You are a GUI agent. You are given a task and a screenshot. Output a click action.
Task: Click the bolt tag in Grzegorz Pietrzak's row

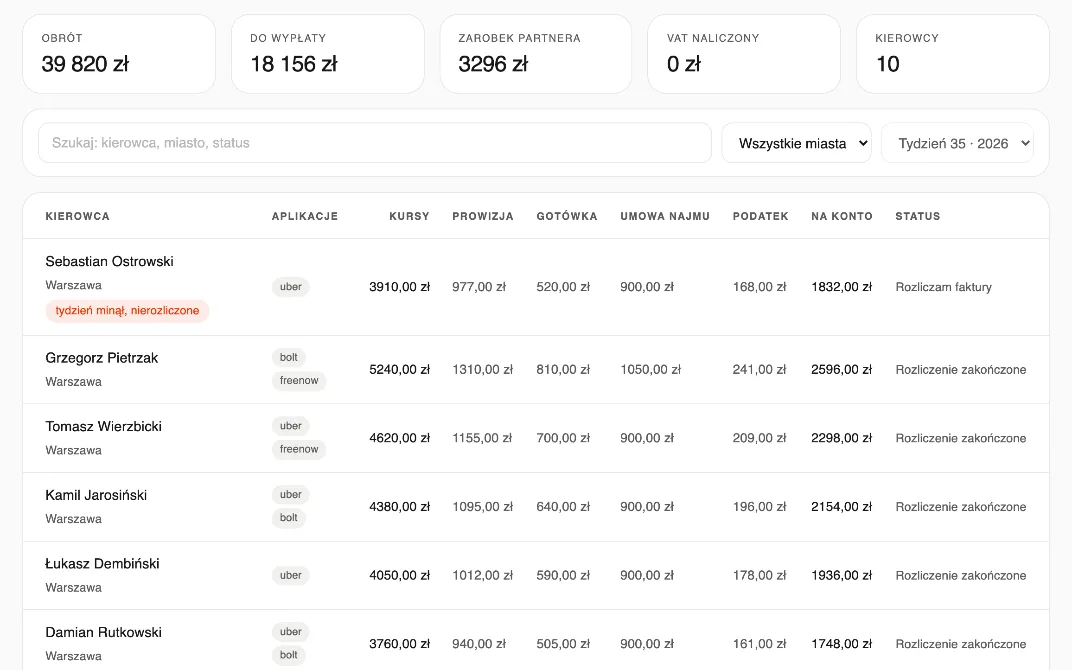pos(289,358)
